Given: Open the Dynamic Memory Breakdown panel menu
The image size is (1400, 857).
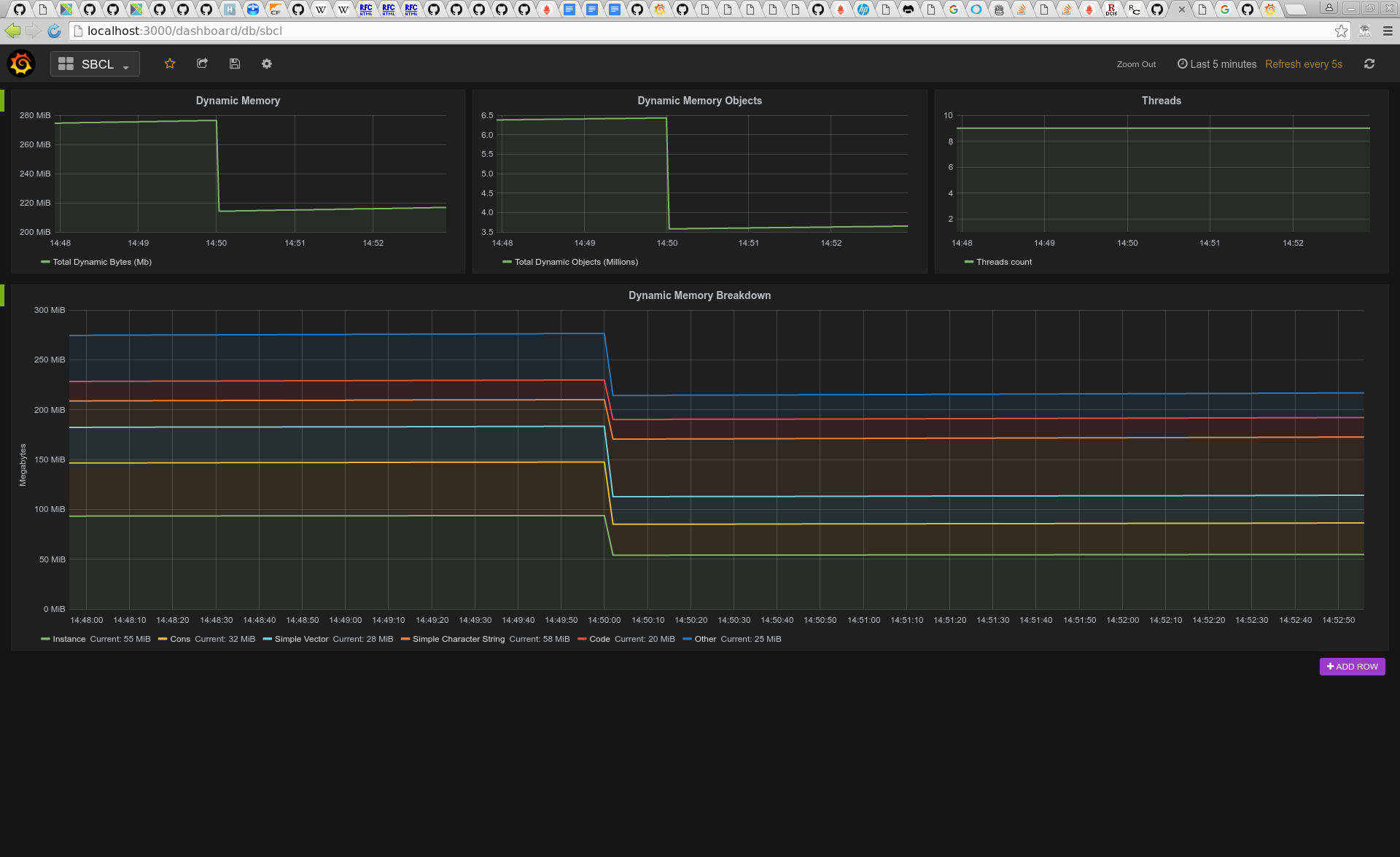Looking at the screenshot, I should (x=699, y=295).
